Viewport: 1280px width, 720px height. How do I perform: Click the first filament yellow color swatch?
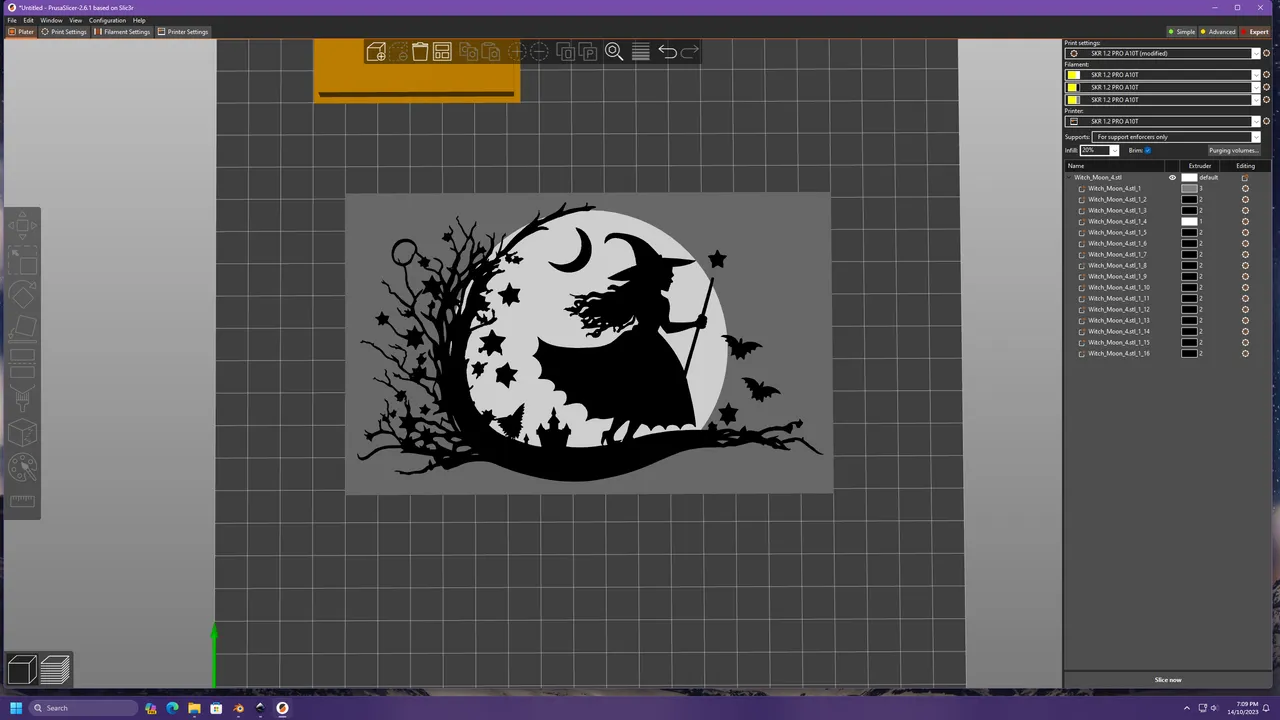click(x=1073, y=75)
